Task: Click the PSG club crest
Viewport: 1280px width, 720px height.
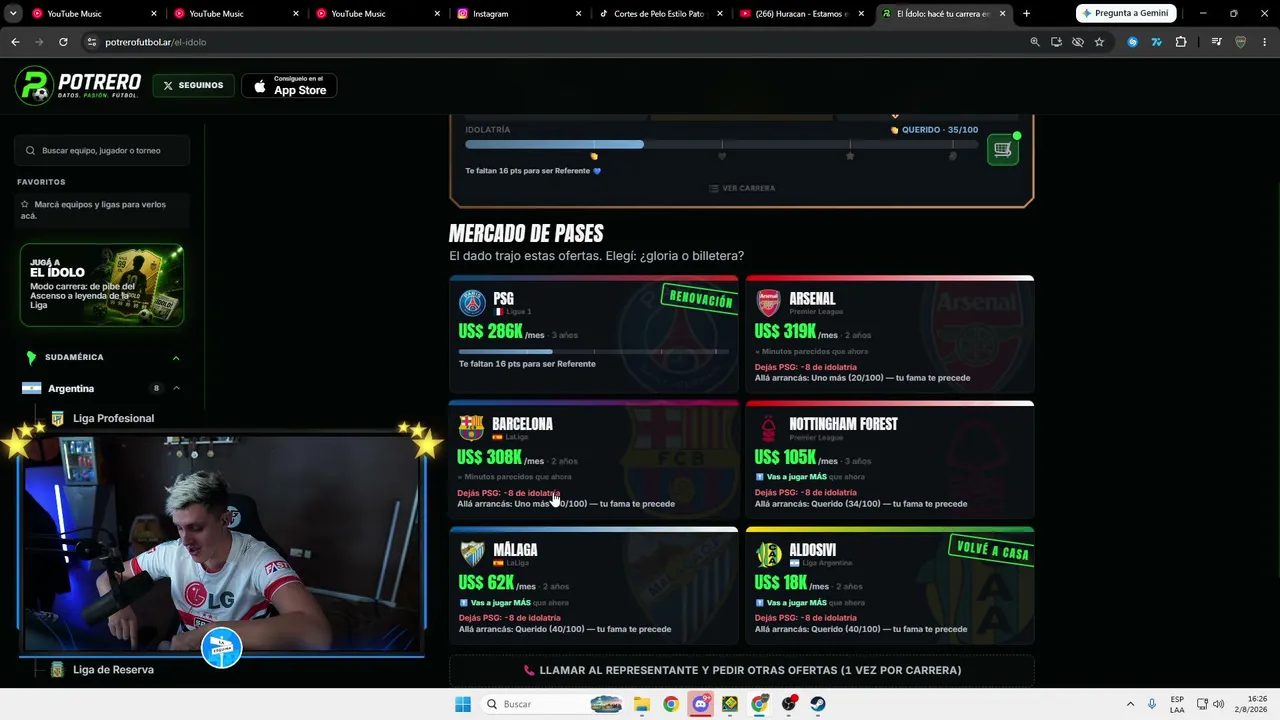Action: tap(472, 302)
